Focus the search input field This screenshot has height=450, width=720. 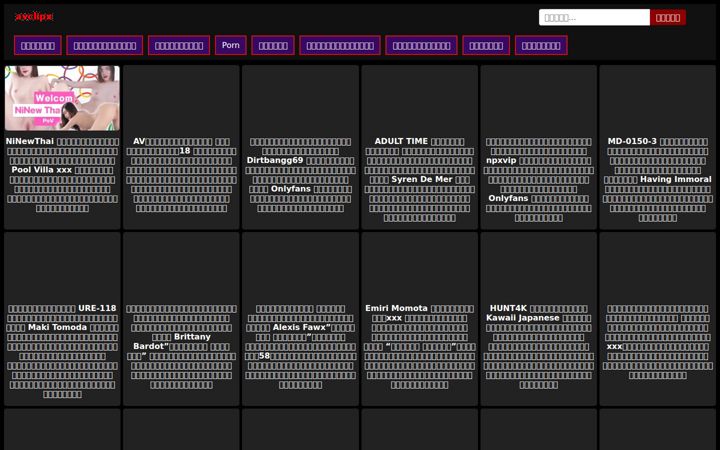coord(594,18)
